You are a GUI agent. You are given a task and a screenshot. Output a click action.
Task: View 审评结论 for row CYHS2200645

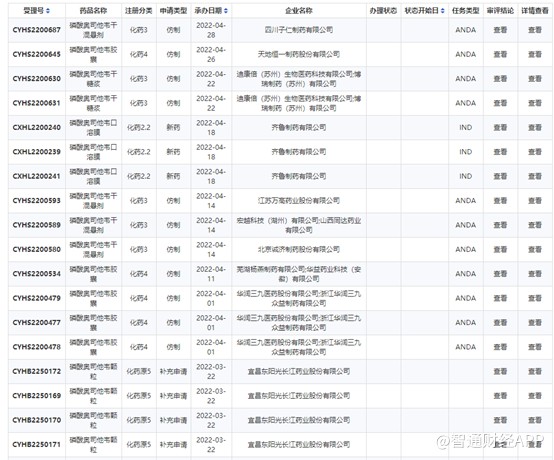[x=500, y=54]
